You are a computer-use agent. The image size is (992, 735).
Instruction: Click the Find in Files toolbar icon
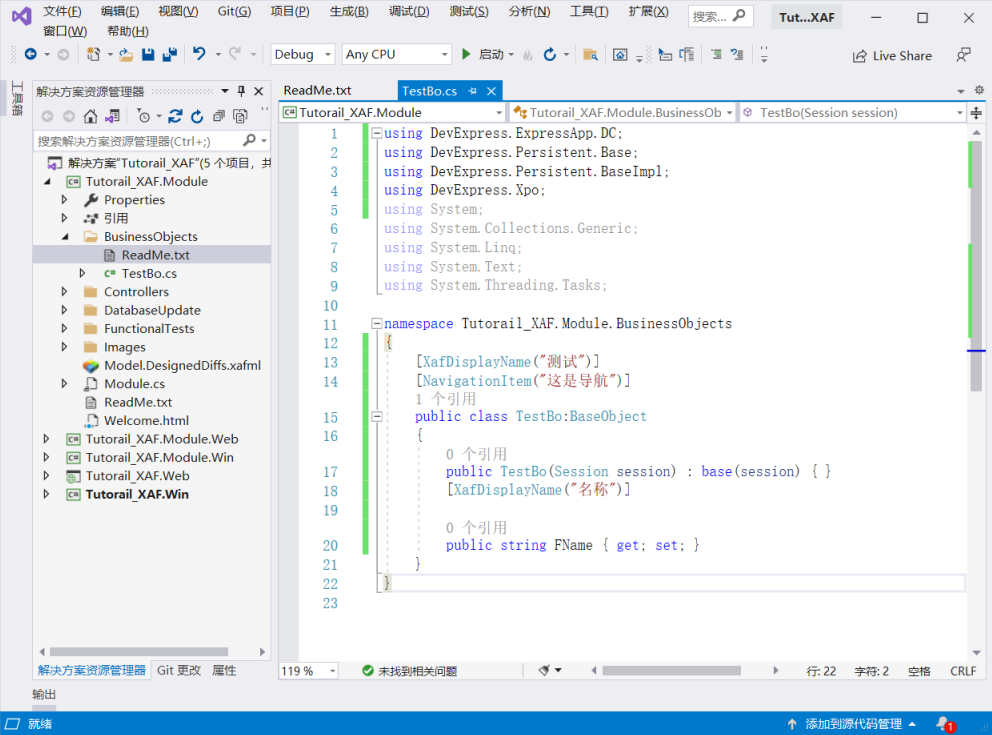click(x=590, y=55)
